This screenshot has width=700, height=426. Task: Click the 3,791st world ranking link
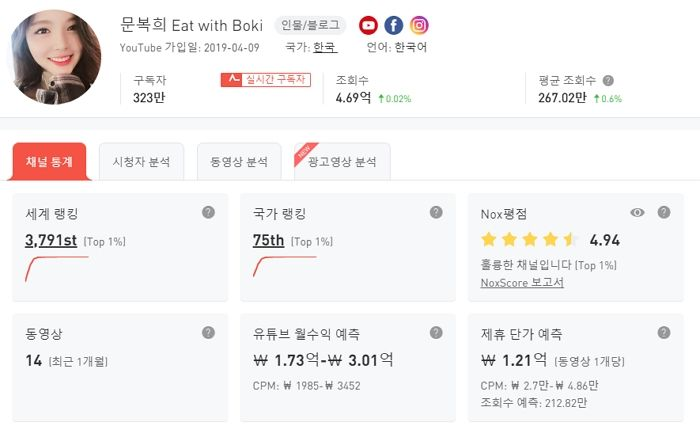[x=52, y=240]
